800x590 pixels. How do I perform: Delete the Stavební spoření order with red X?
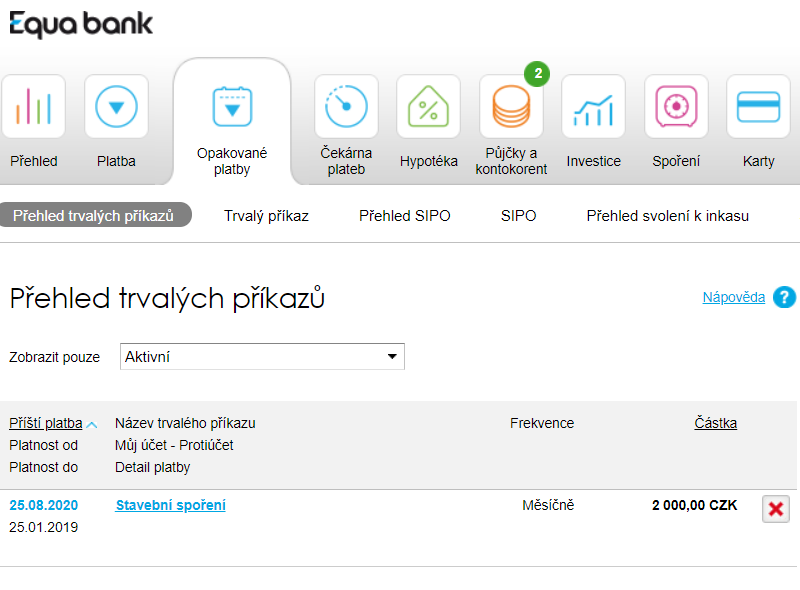pos(776,509)
